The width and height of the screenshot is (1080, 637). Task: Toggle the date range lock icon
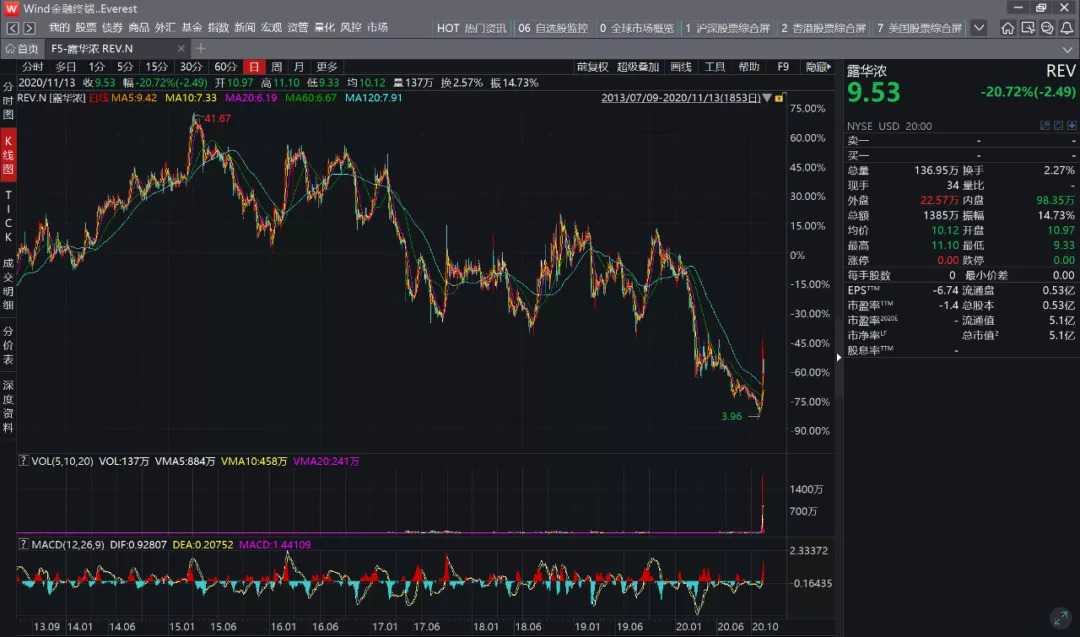pos(779,98)
